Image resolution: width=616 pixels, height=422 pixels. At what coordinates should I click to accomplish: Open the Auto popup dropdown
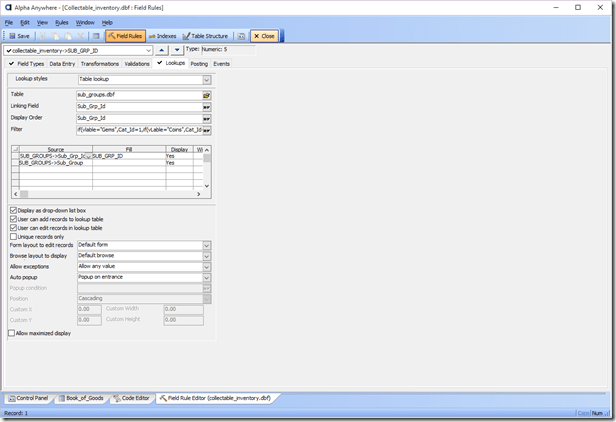(206, 278)
